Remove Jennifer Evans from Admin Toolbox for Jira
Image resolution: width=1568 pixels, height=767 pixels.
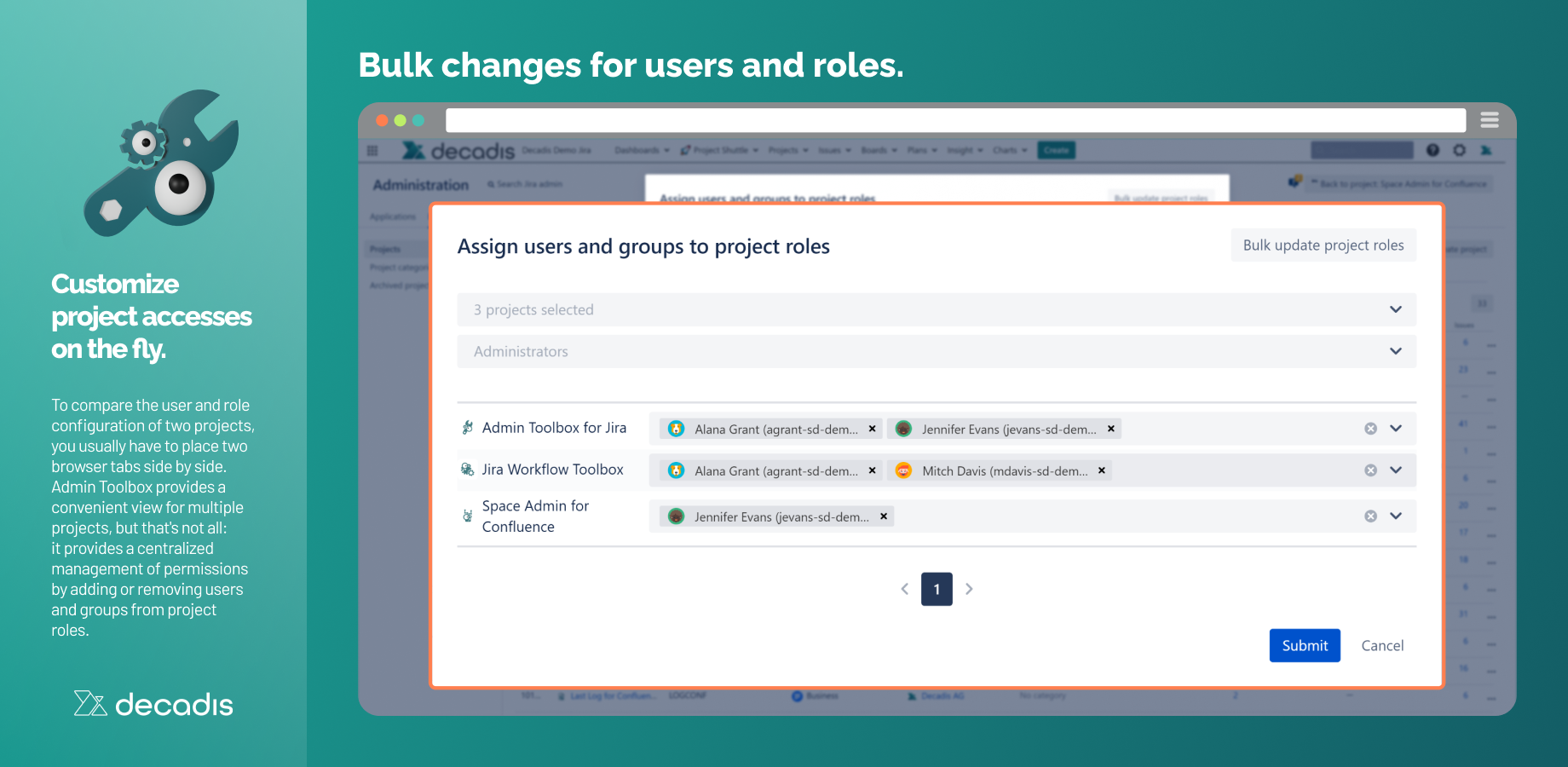[x=1110, y=429]
